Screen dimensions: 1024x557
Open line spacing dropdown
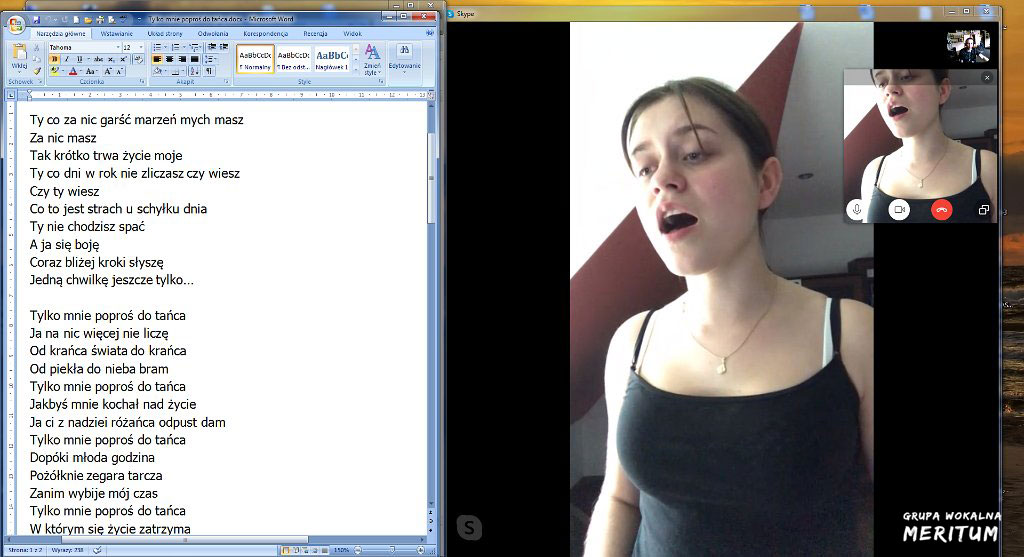coord(210,59)
